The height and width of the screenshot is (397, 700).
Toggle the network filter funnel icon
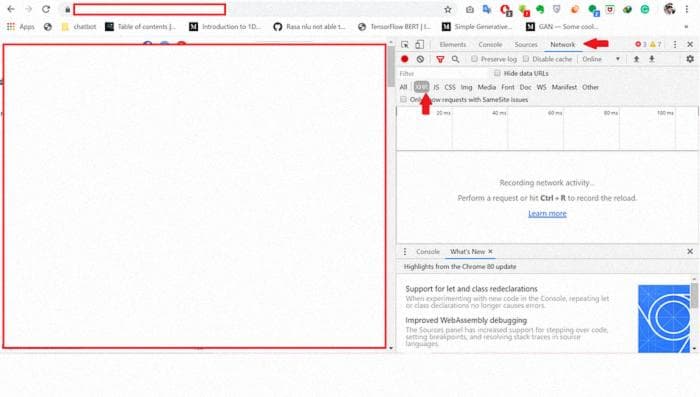click(440, 59)
